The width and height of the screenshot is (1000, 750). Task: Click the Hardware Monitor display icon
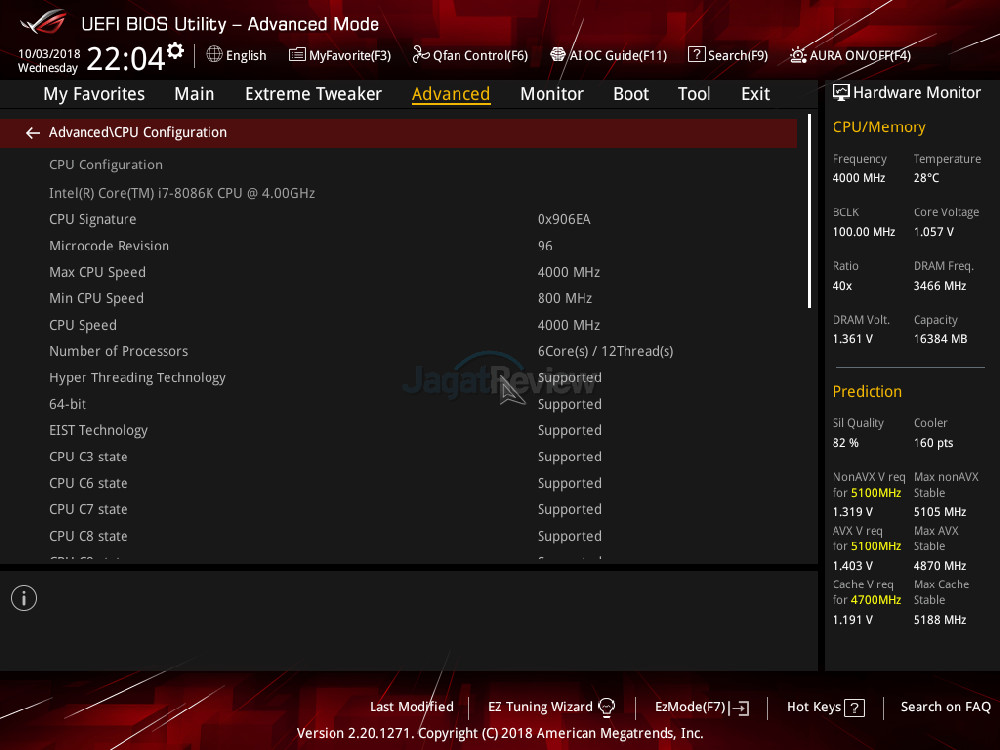click(841, 93)
